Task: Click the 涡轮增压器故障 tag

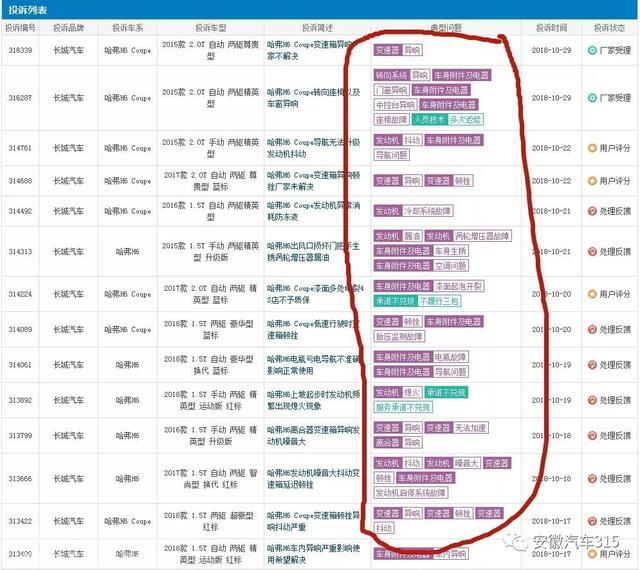Action: coord(482,236)
